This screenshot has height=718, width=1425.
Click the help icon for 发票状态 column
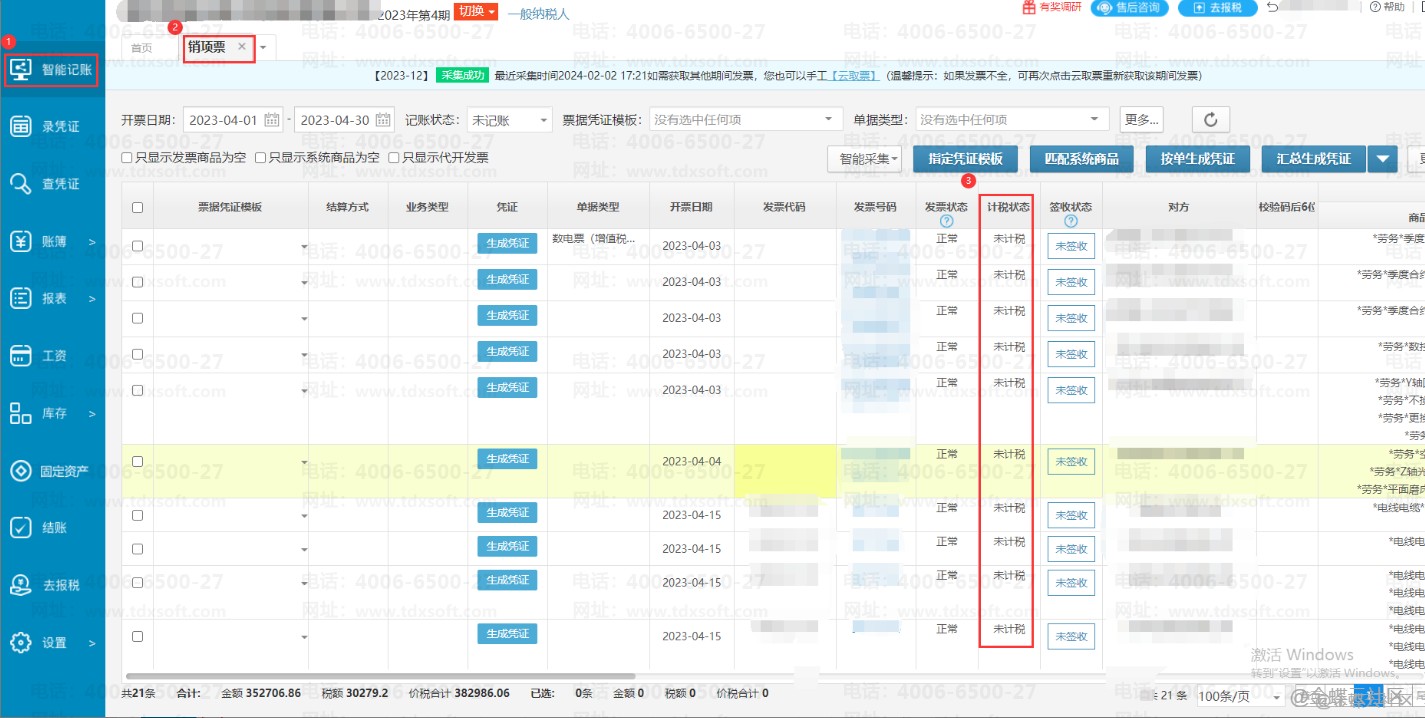(x=946, y=221)
